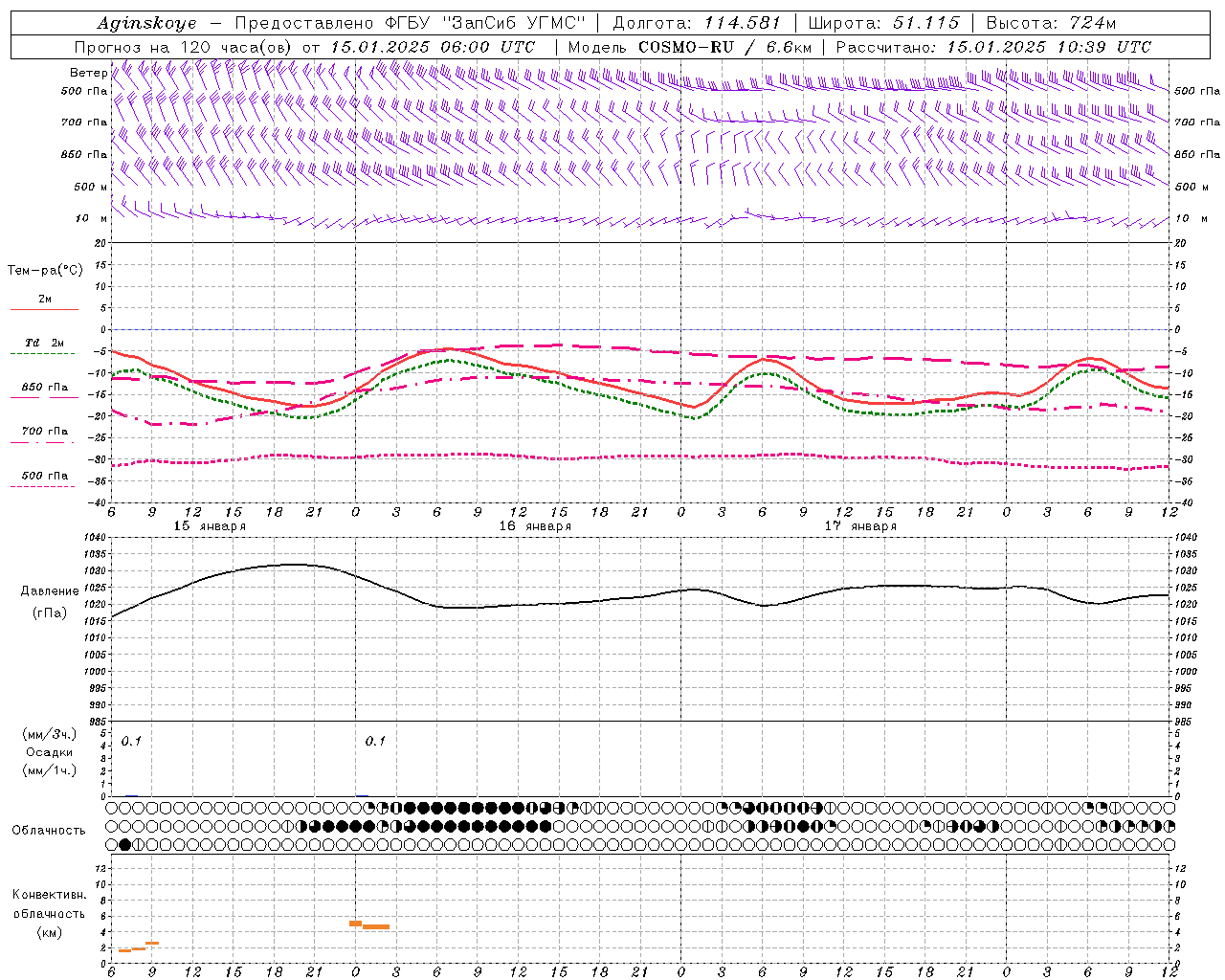Click the Рассчитано: 15.01.2025 10:39 UTC timestamp
The height and width of the screenshot is (980, 1225).
tap(993, 47)
